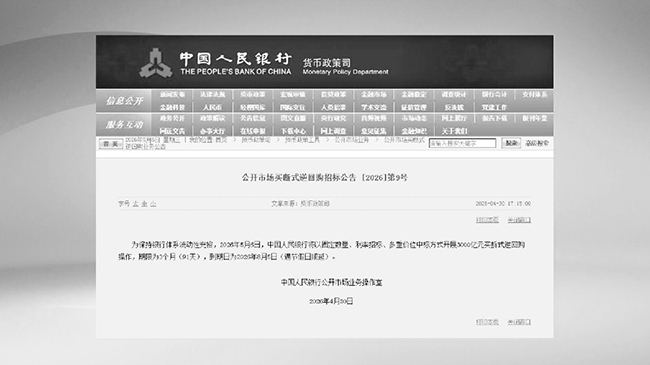
Task: Go to 网上调查 in the service row
Action: [333, 131]
